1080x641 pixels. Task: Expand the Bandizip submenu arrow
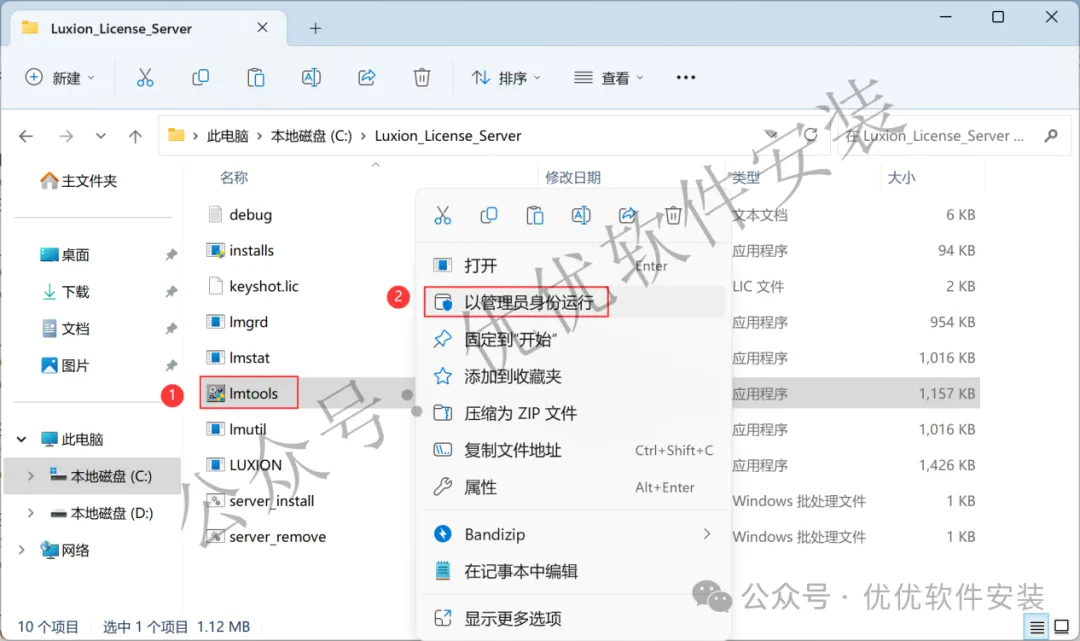[707, 534]
